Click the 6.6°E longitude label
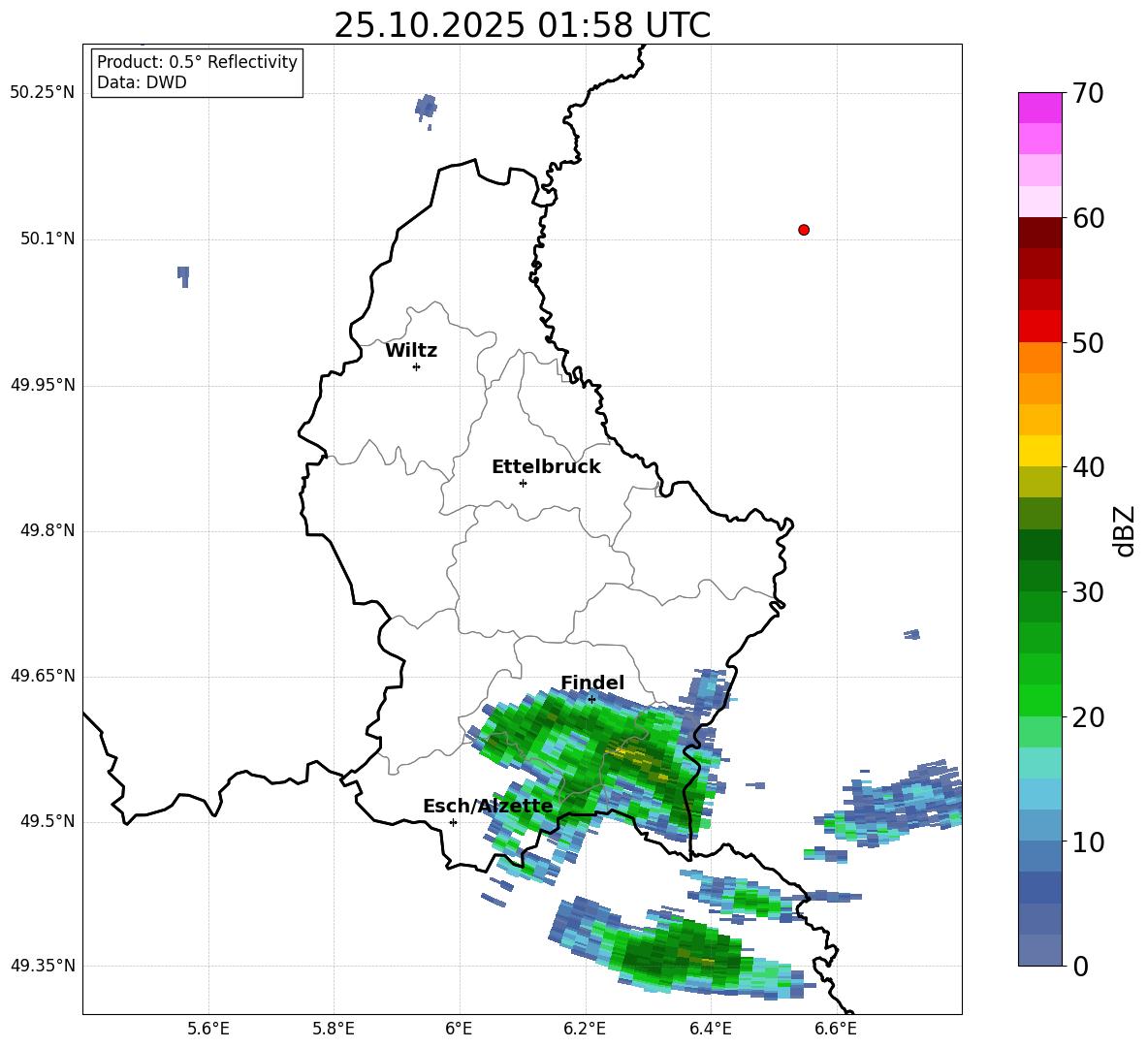The width and height of the screenshot is (1148, 1048). (x=836, y=1029)
